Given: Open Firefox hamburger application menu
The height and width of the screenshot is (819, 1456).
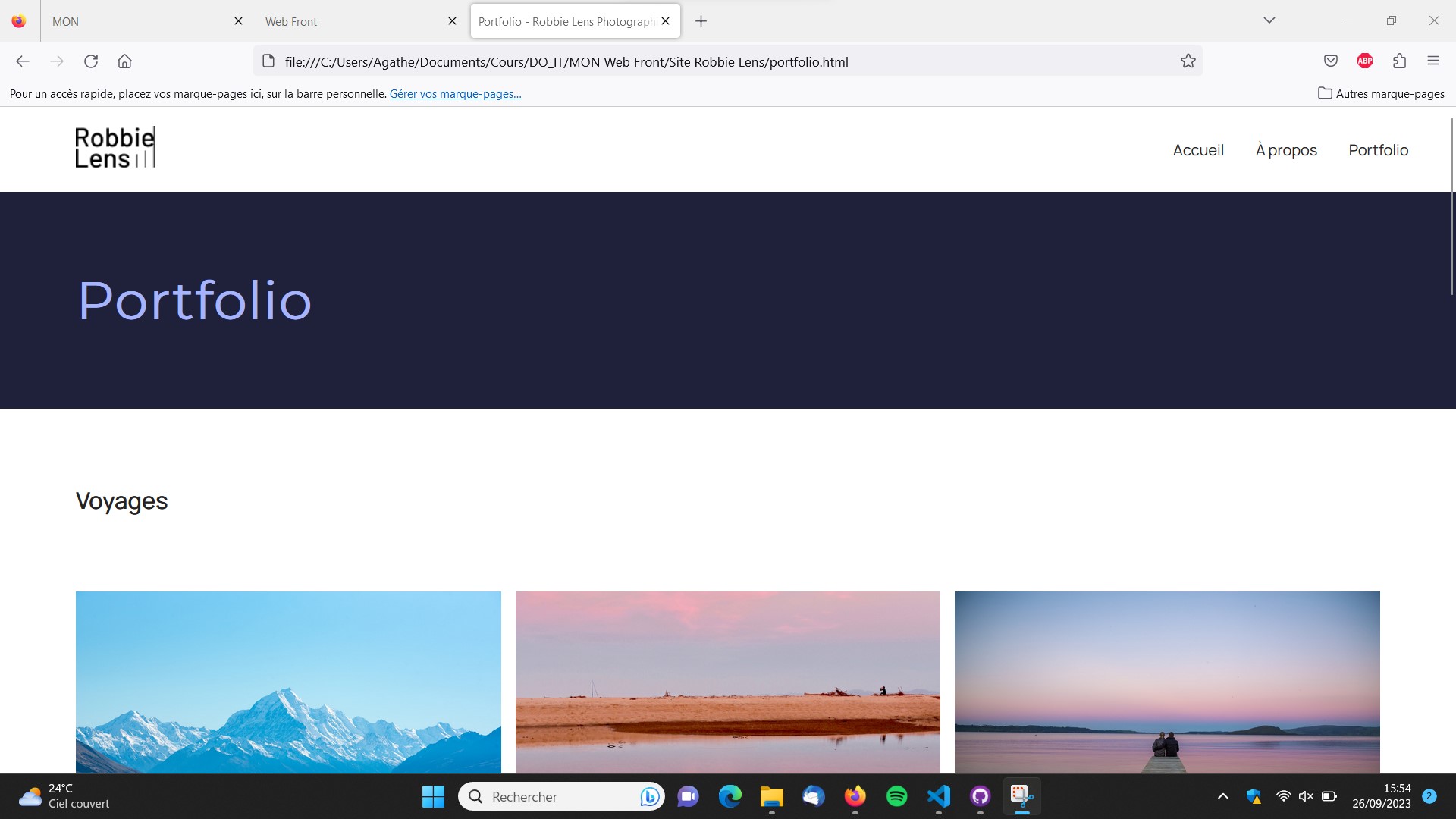Looking at the screenshot, I should click(x=1432, y=61).
